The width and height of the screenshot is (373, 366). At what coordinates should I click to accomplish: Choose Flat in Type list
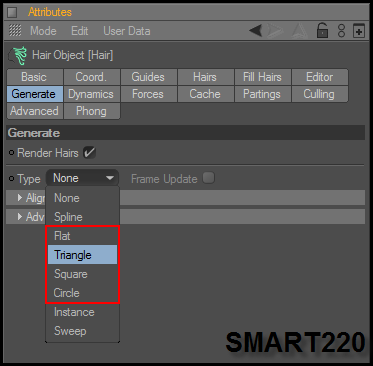[x=82, y=236]
